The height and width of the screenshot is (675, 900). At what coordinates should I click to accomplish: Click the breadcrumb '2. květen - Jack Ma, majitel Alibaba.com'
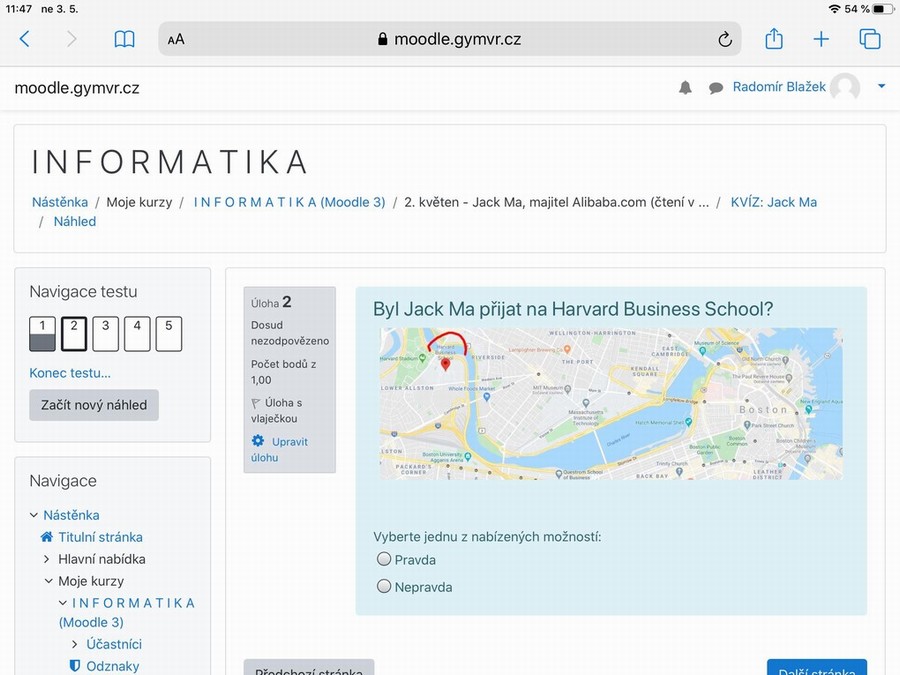[x=556, y=202]
